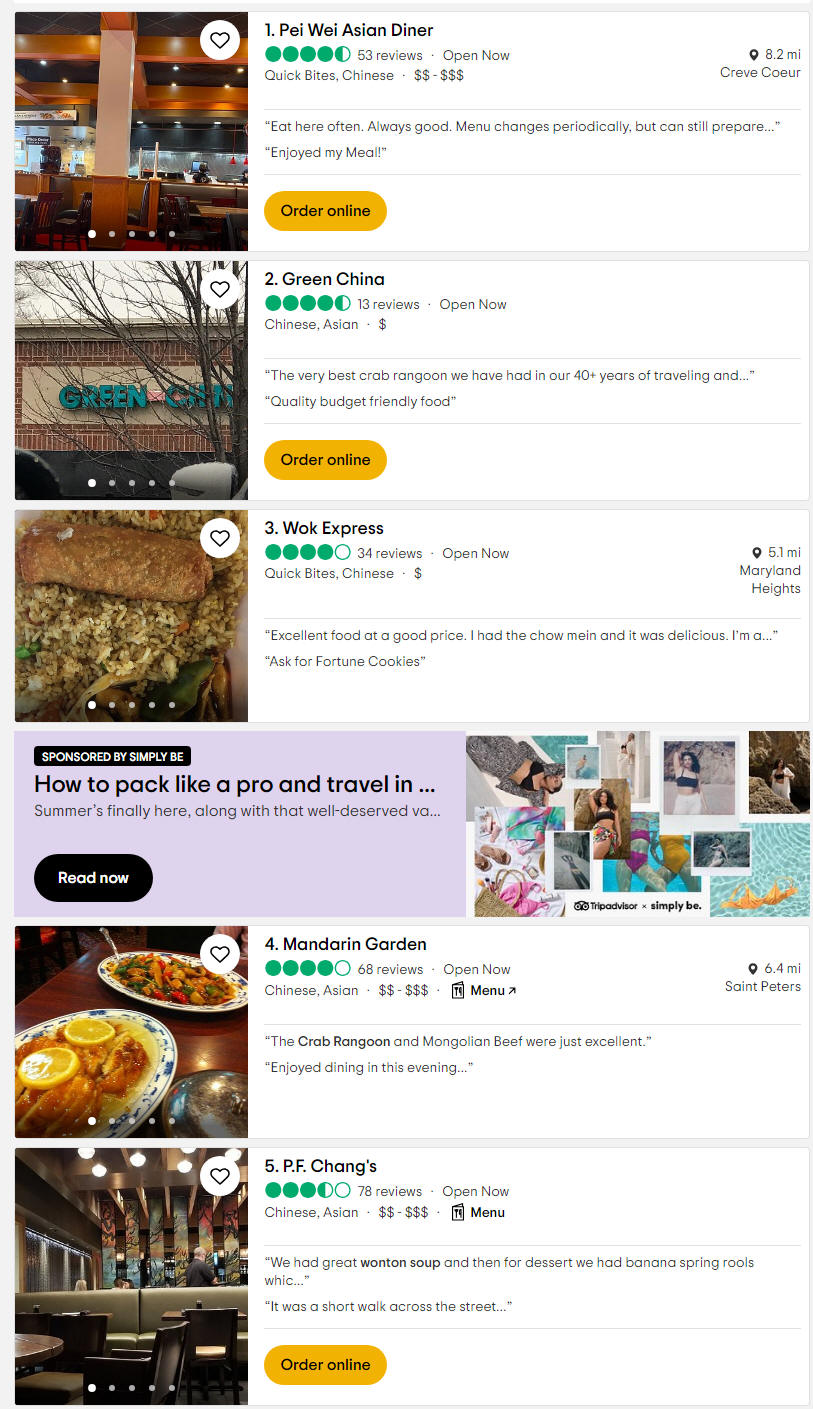The width and height of the screenshot is (813, 1409).
Task: Order online from P.F. Chang's
Action: click(325, 1365)
